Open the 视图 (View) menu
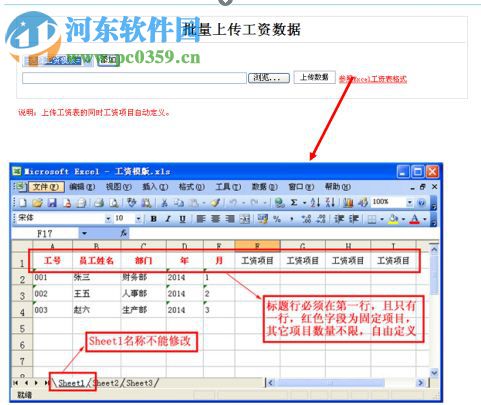The width and height of the screenshot is (481, 405). tap(118, 187)
